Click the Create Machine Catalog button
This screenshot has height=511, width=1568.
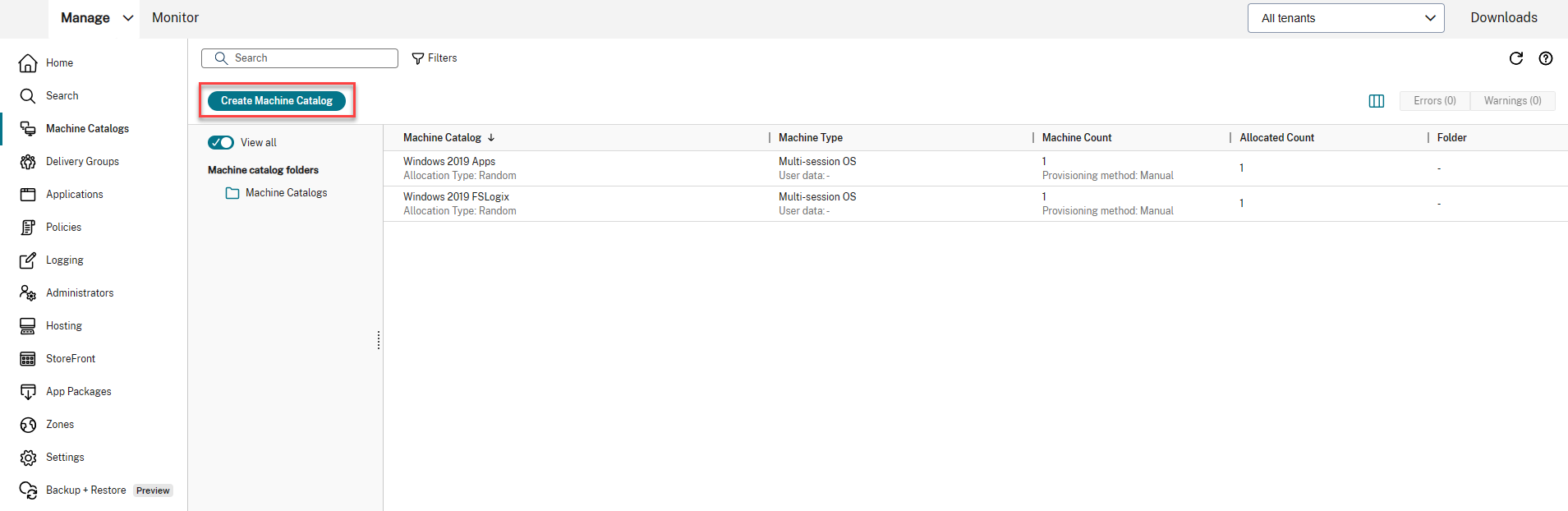pyautogui.click(x=277, y=101)
